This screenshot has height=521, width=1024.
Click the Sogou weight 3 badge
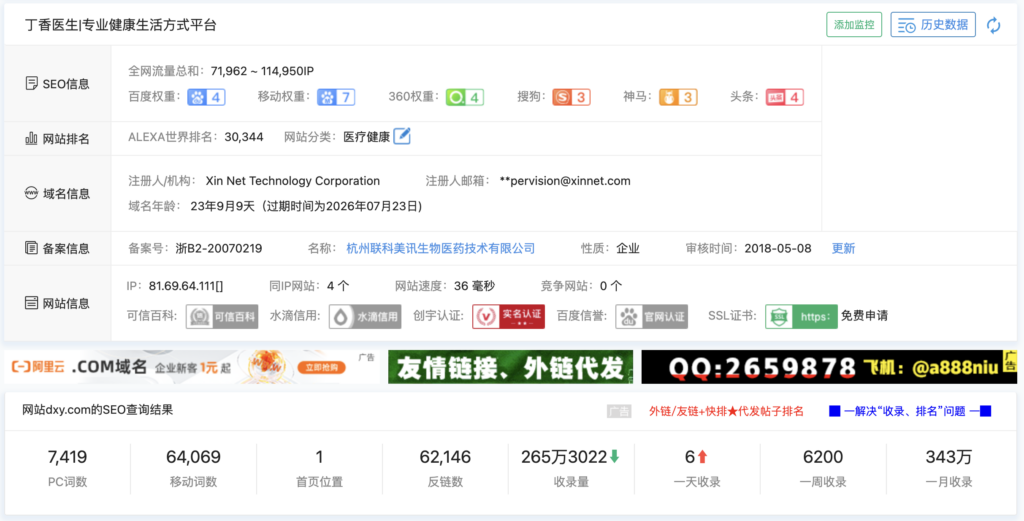point(571,97)
